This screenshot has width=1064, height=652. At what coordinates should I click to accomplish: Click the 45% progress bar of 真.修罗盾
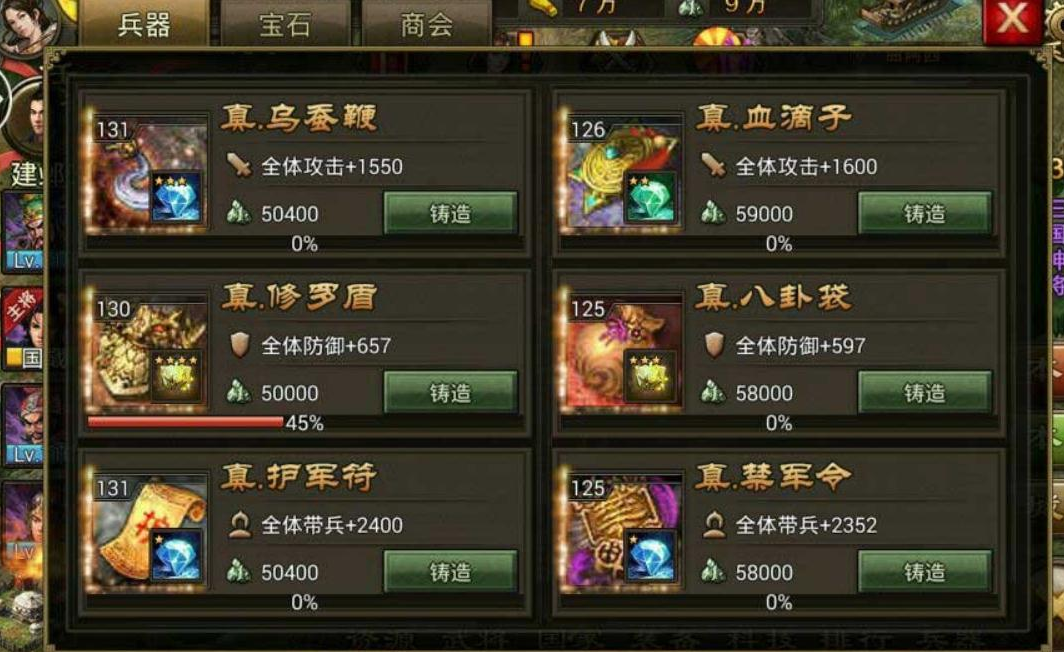pyautogui.click(x=304, y=423)
